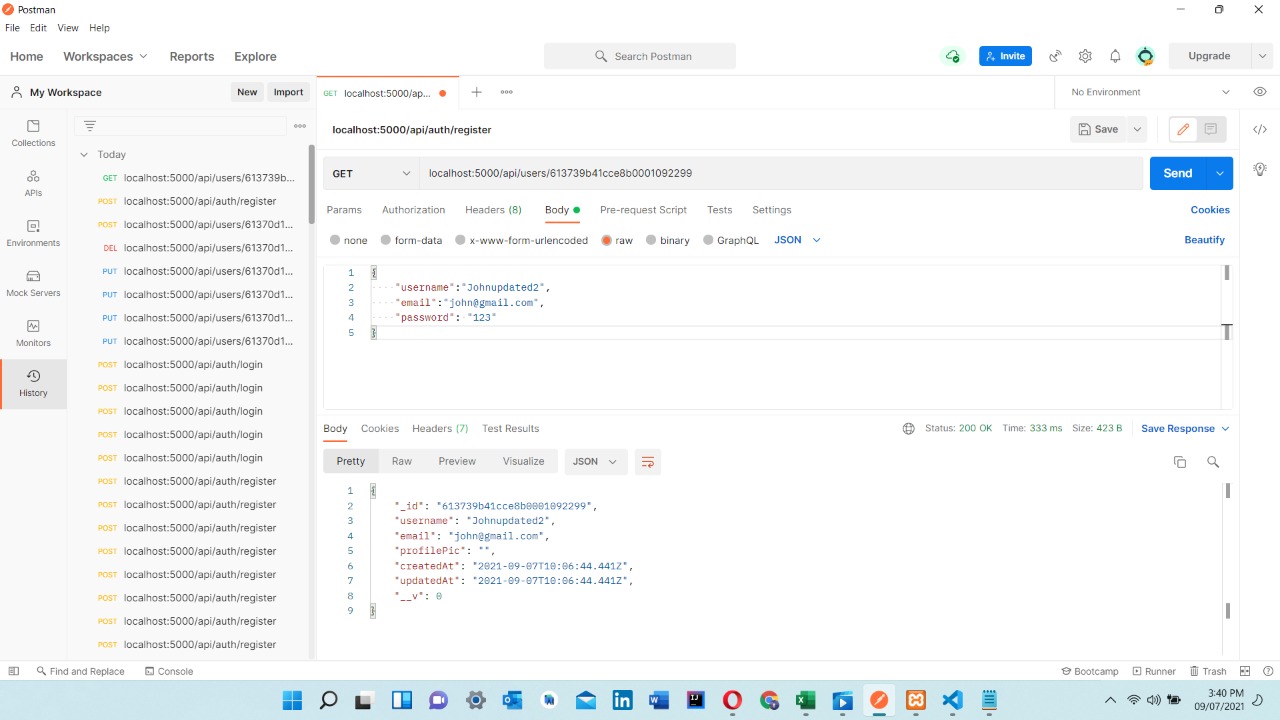Copy the response body with copy icon

point(1180,462)
